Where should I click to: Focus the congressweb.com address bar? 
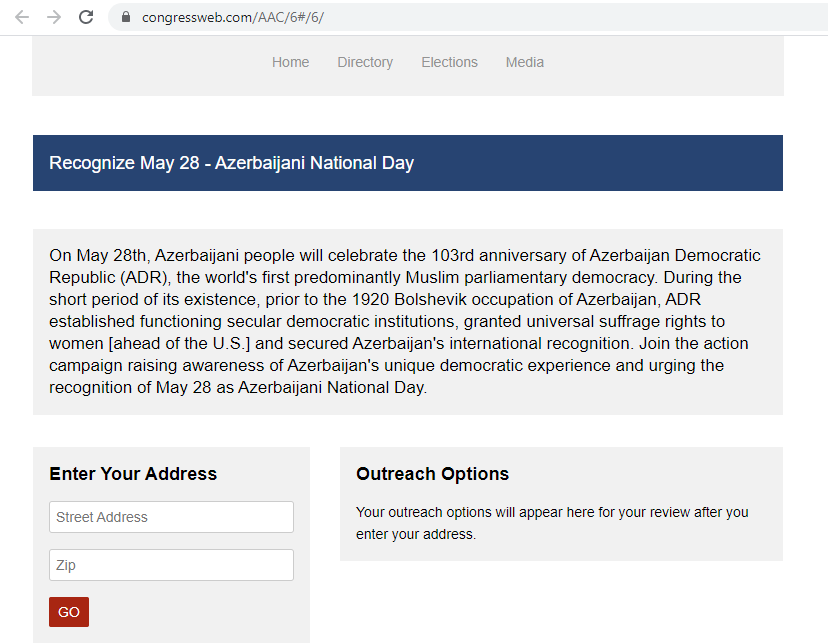click(400, 17)
